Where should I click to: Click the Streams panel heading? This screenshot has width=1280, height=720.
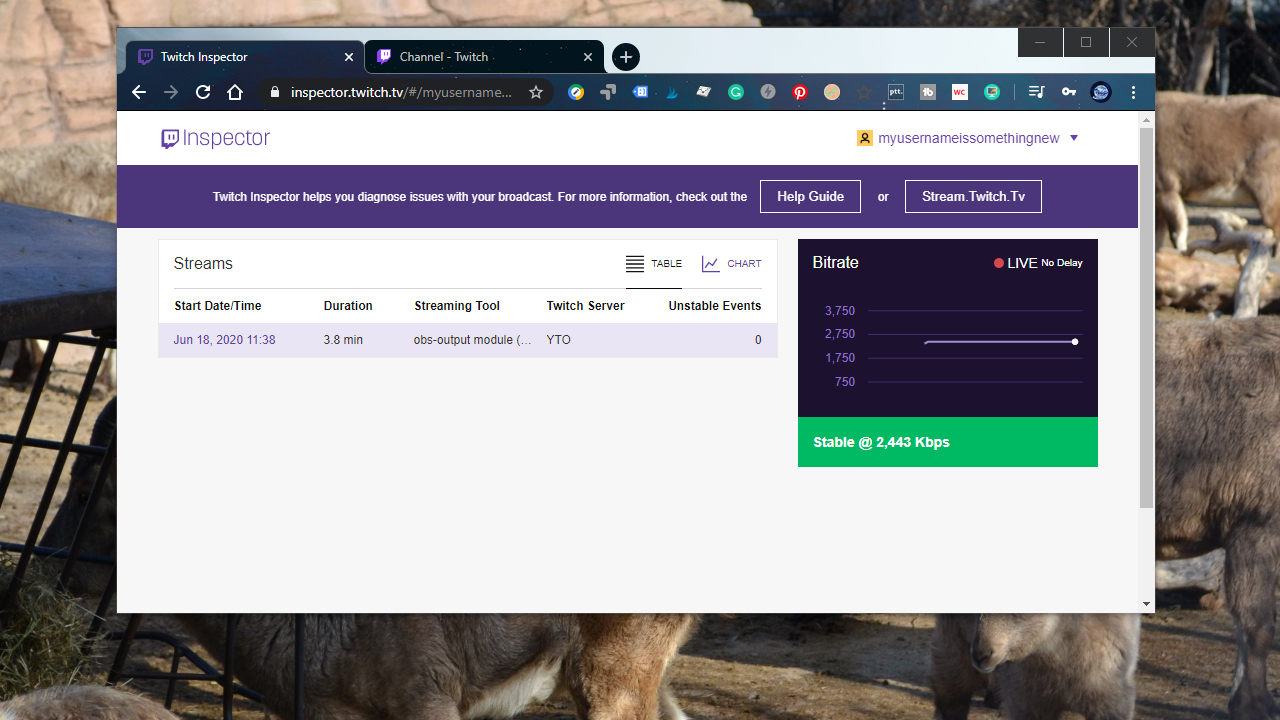tap(203, 264)
